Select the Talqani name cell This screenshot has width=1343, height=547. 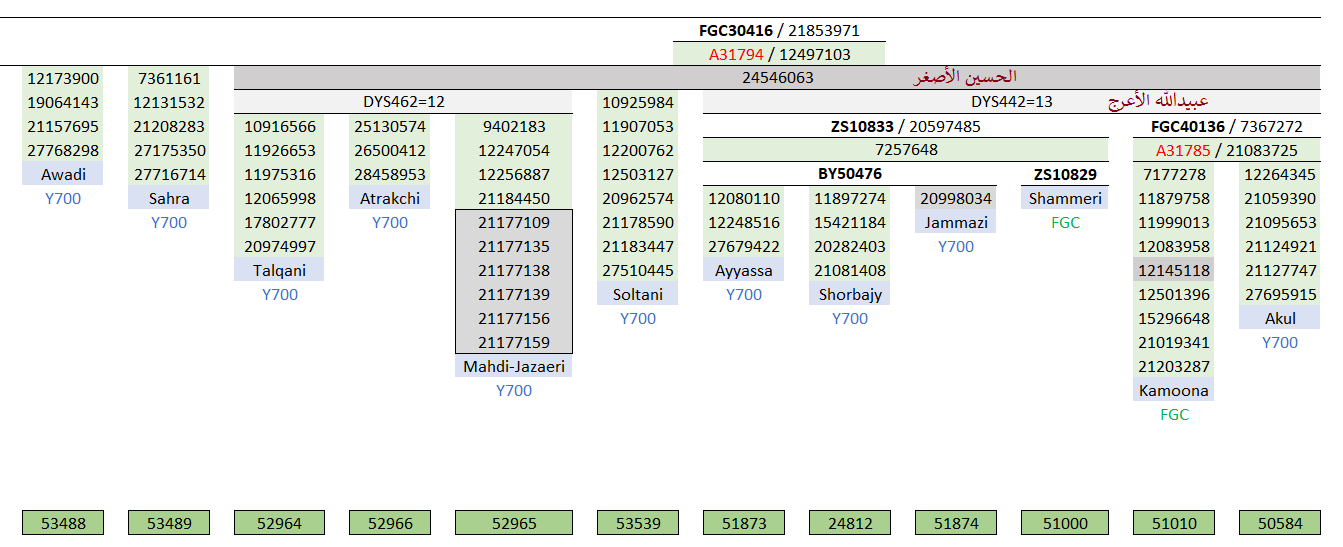tap(279, 271)
